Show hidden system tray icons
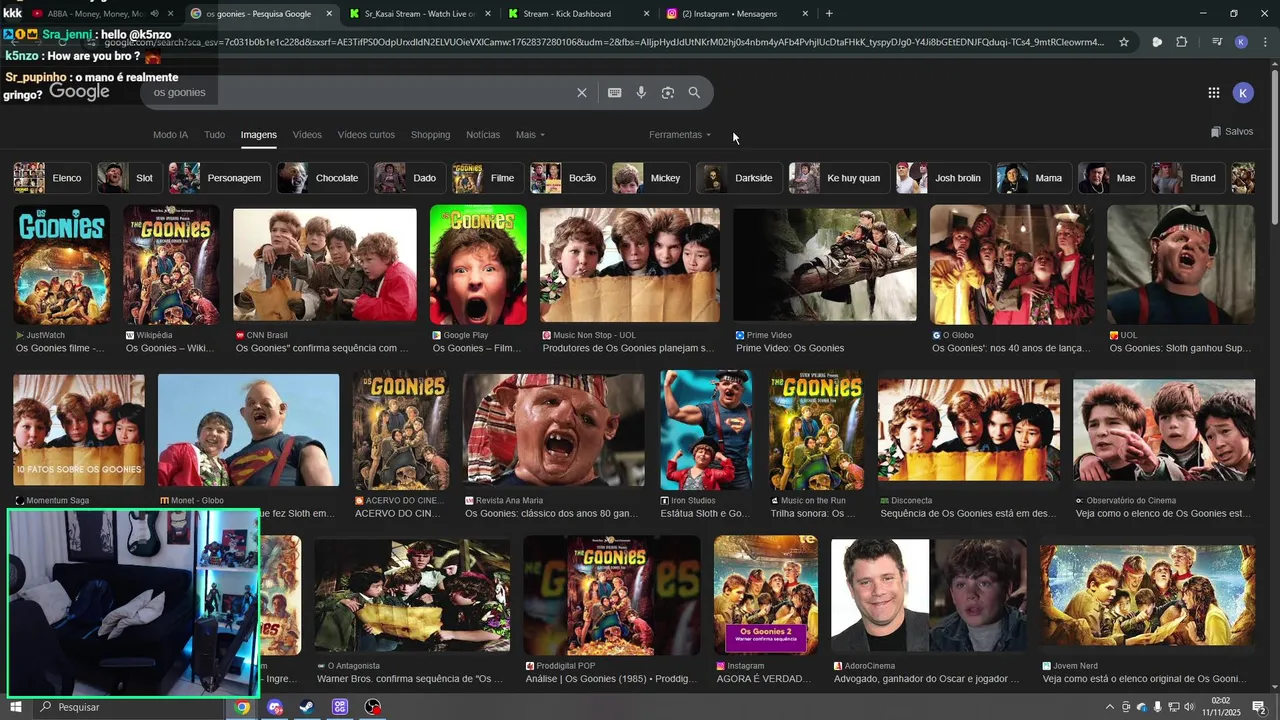The height and width of the screenshot is (720, 1280). tap(1109, 707)
